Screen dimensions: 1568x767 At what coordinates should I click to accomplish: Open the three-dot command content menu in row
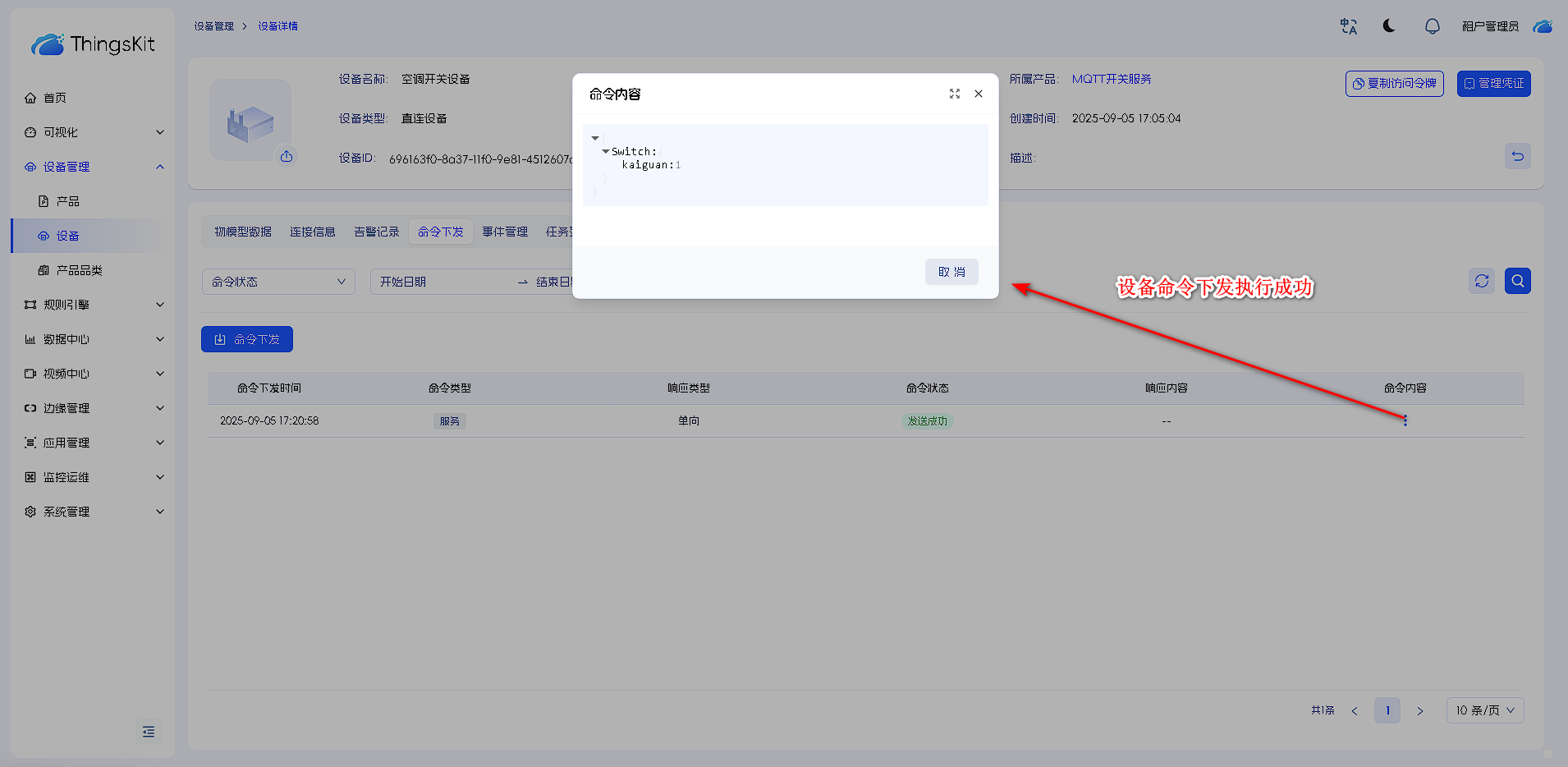(x=1405, y=420)
